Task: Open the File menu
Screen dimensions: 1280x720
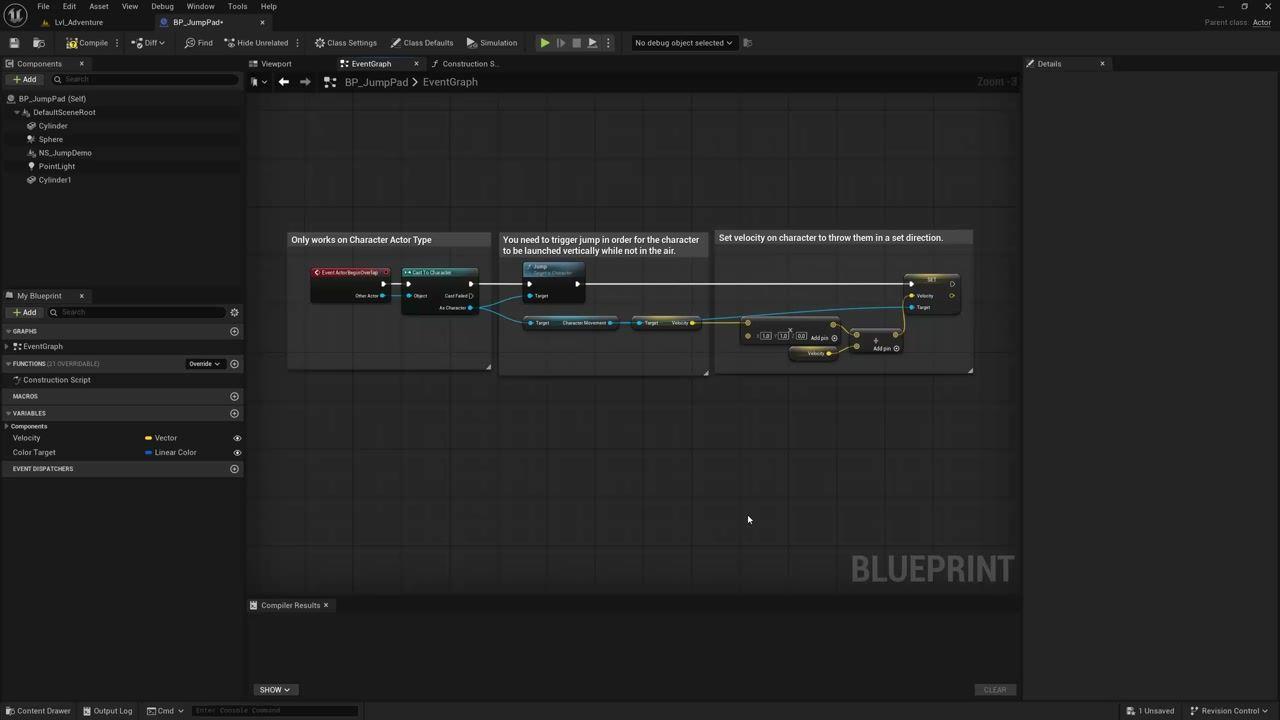Action: [43, 6]
